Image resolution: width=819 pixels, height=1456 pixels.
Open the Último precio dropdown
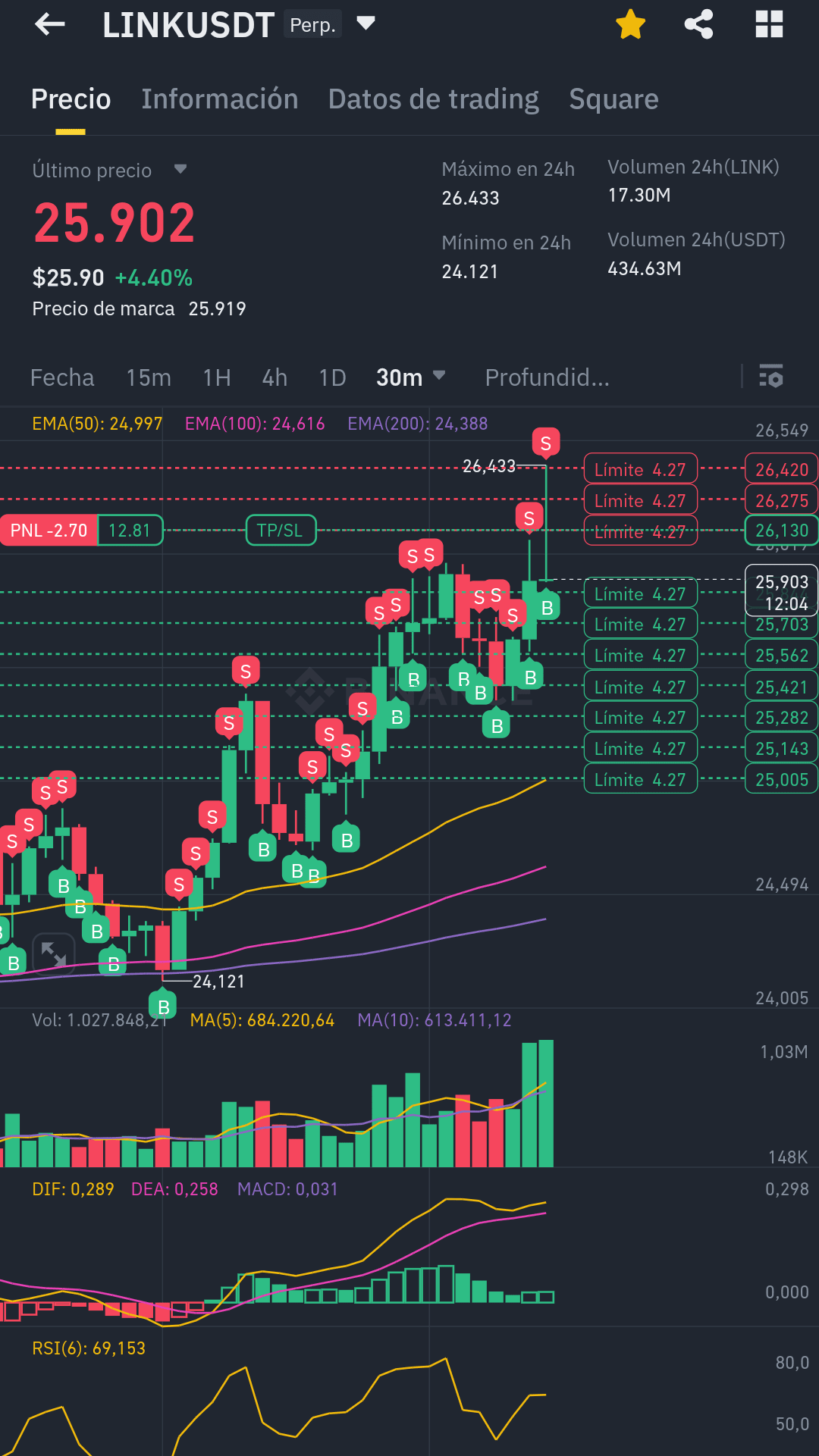180,169
